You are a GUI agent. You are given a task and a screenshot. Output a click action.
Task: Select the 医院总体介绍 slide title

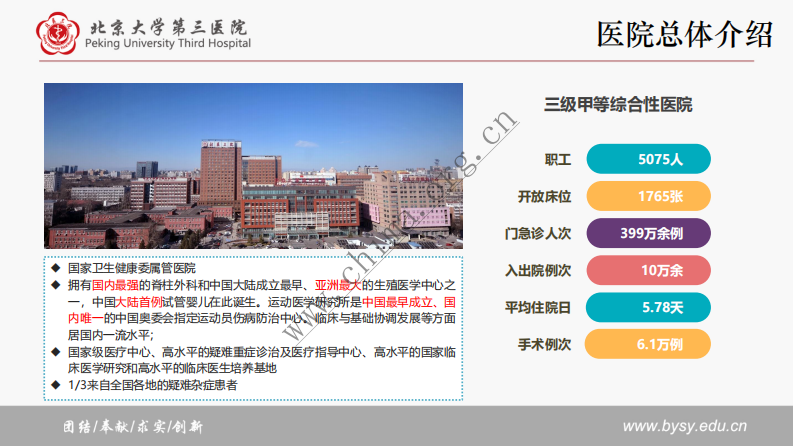pos(685,35)
